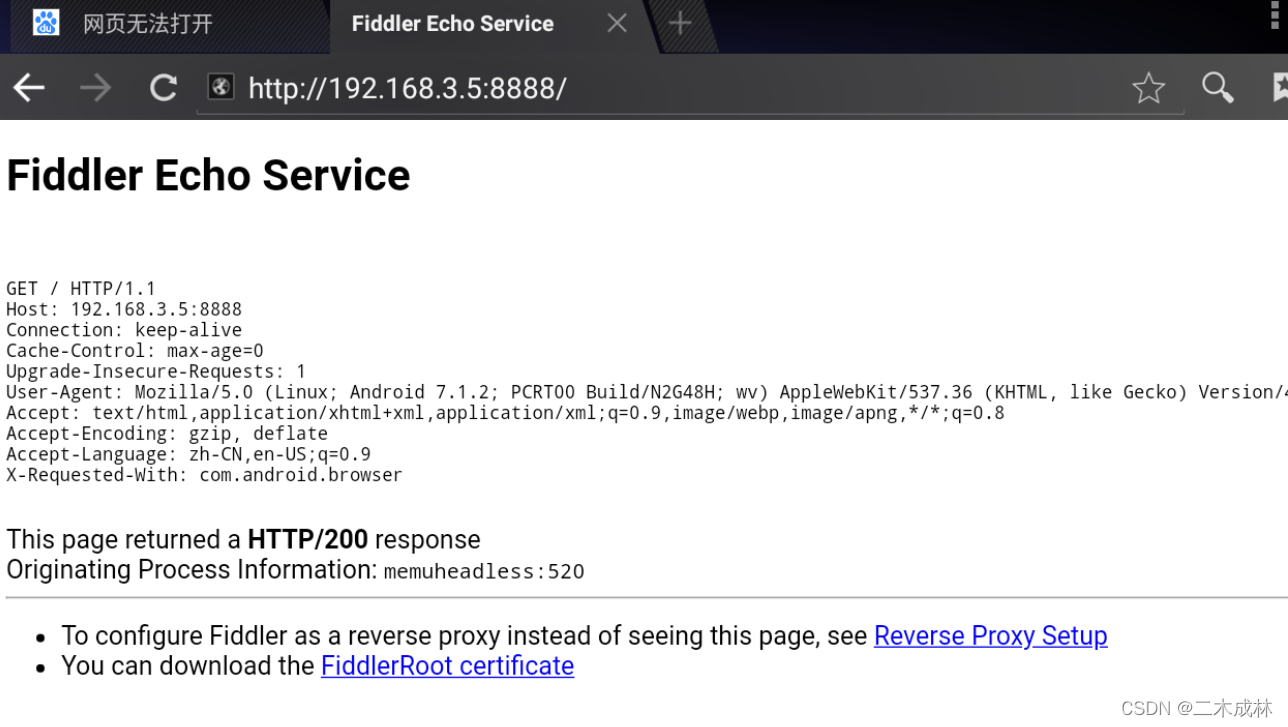1288x727 pixels.
Task: Click the Accept: text/html header line
Action: click(x=505, y=413)
